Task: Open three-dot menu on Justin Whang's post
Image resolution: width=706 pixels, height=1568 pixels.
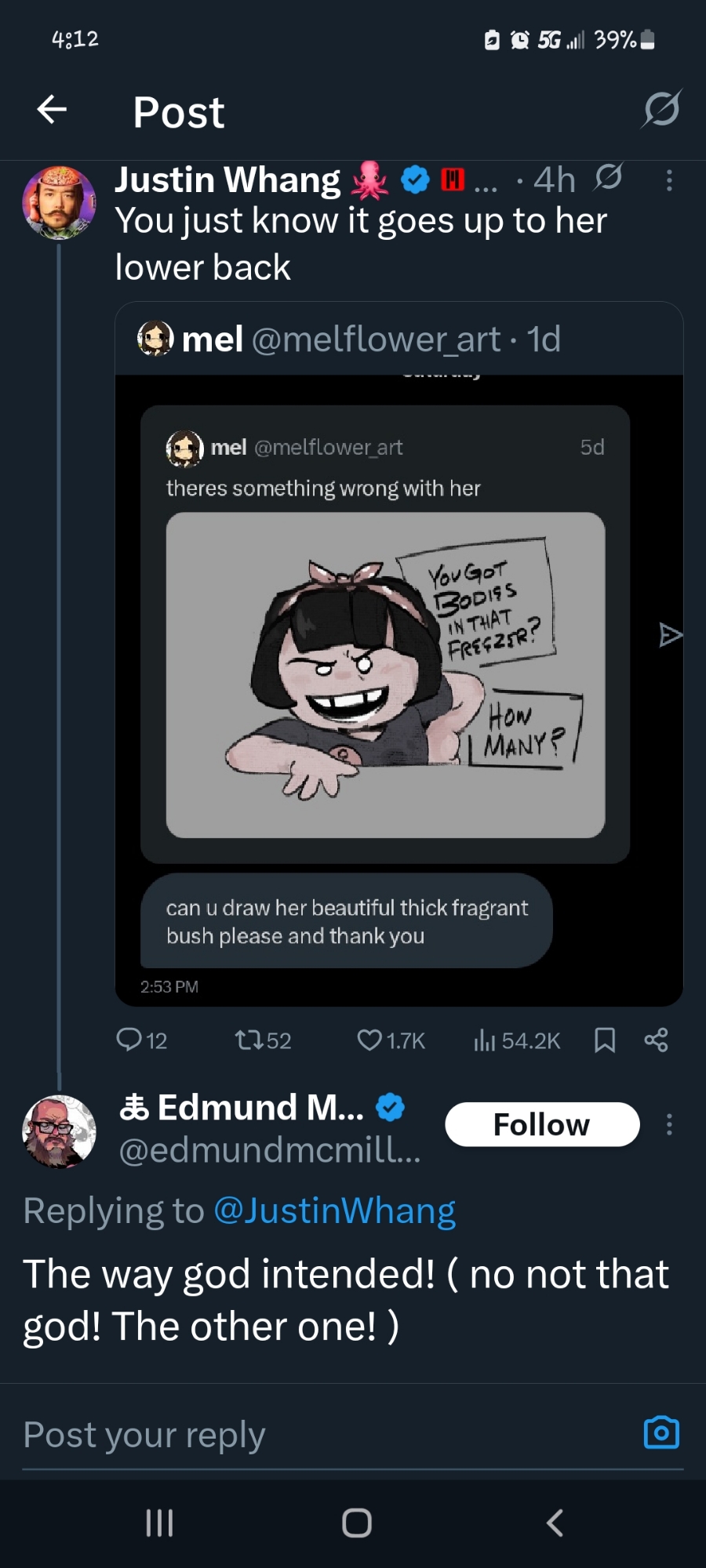Action: click(669, 180)
